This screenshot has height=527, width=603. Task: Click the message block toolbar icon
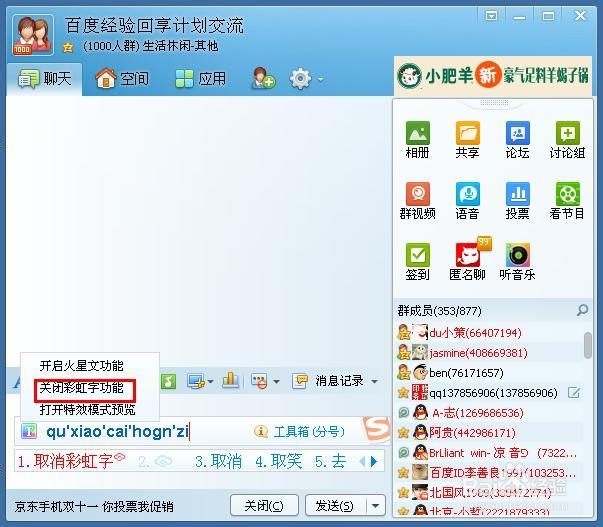[259, 381]
